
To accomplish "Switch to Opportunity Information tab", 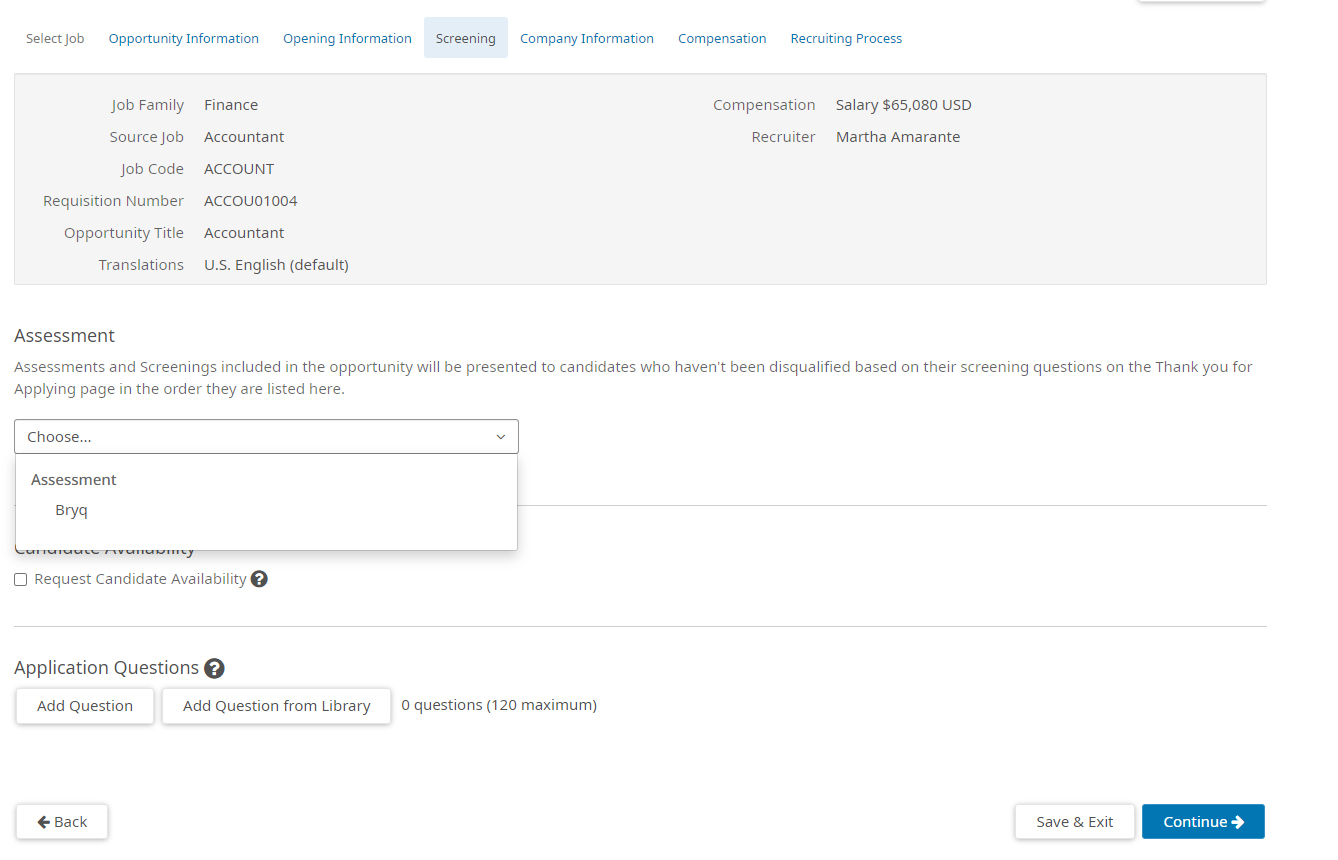I will click(184, 38).
